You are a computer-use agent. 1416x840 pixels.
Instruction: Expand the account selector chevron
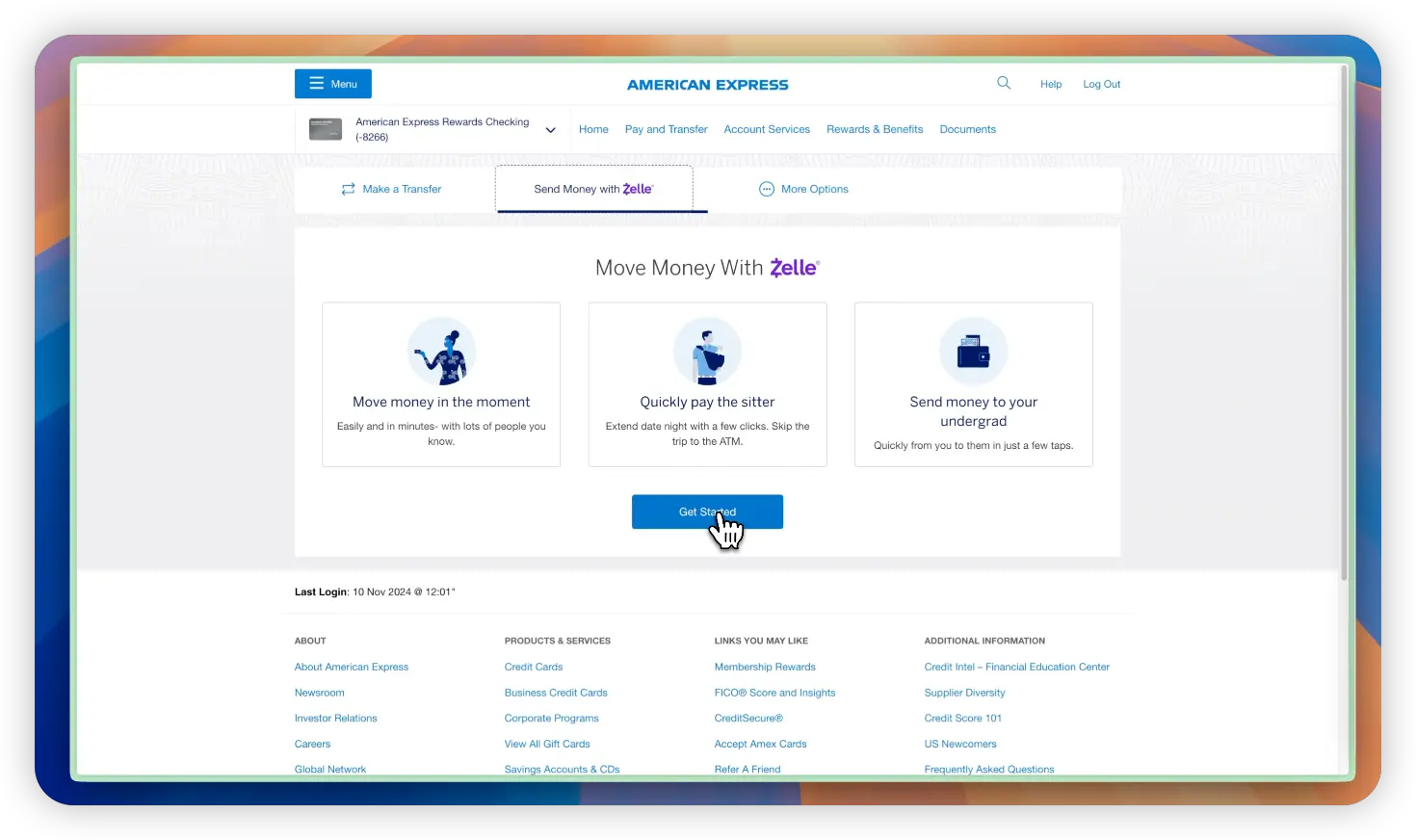(x=551, y=130)
